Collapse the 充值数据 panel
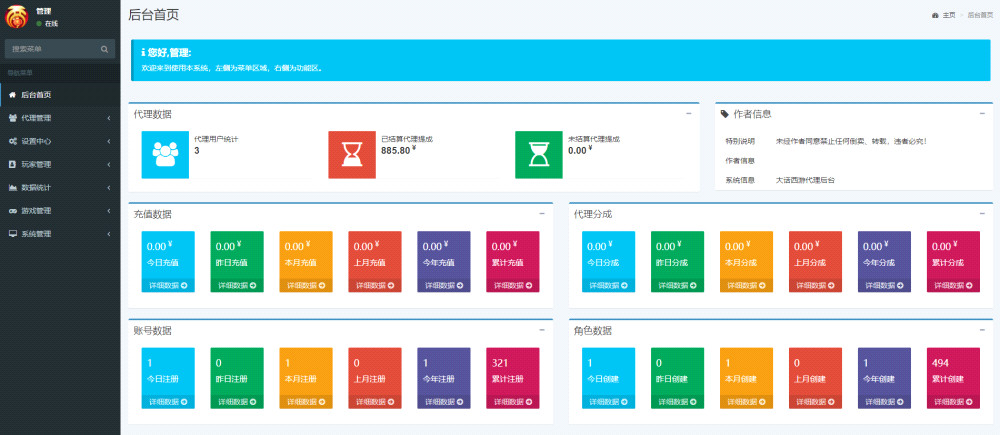The image size is (1000, 435). coord(542,213)
